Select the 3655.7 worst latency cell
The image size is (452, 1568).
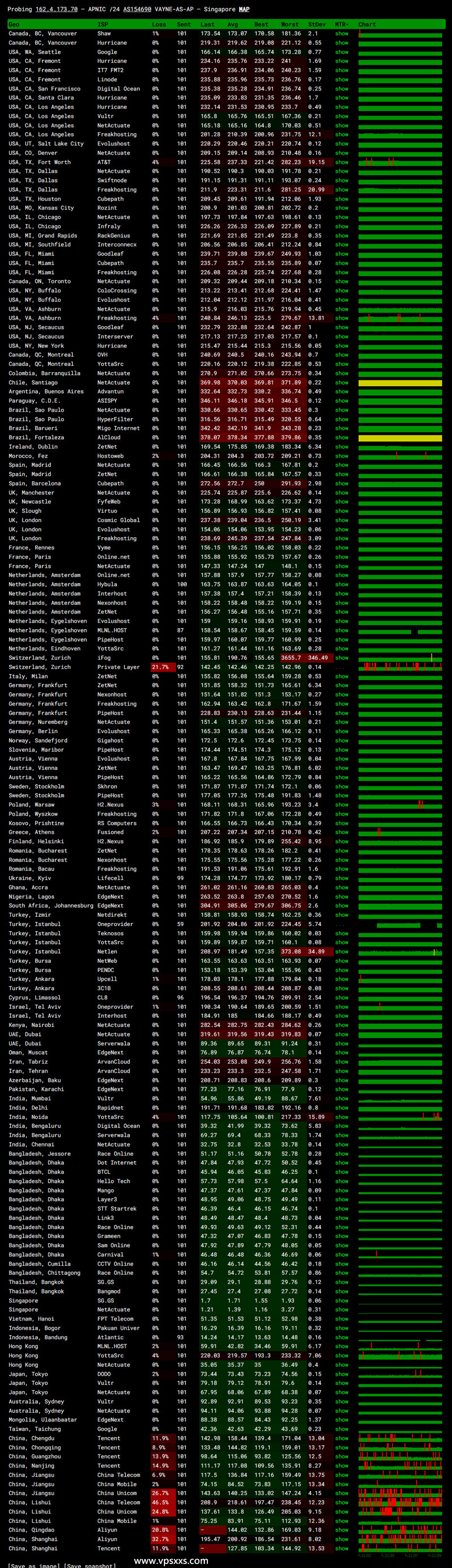click(x=293, y=658)
